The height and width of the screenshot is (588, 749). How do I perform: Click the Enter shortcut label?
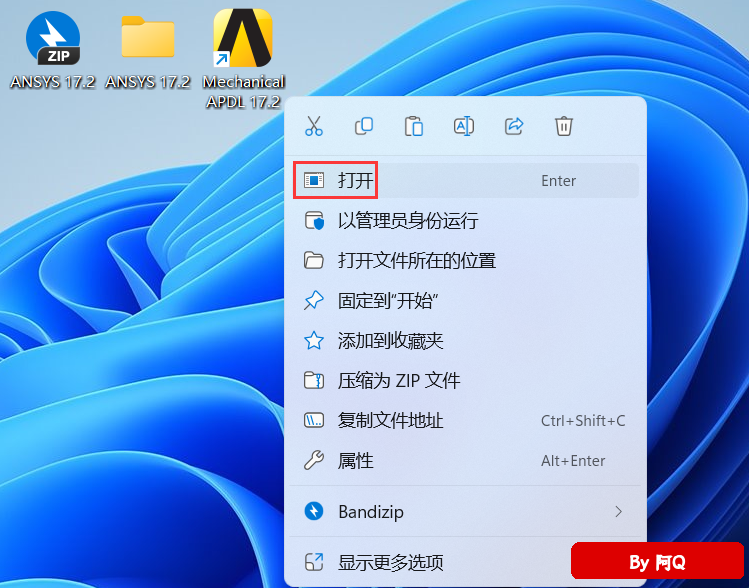pyautogui.click(x=558, y=181)
